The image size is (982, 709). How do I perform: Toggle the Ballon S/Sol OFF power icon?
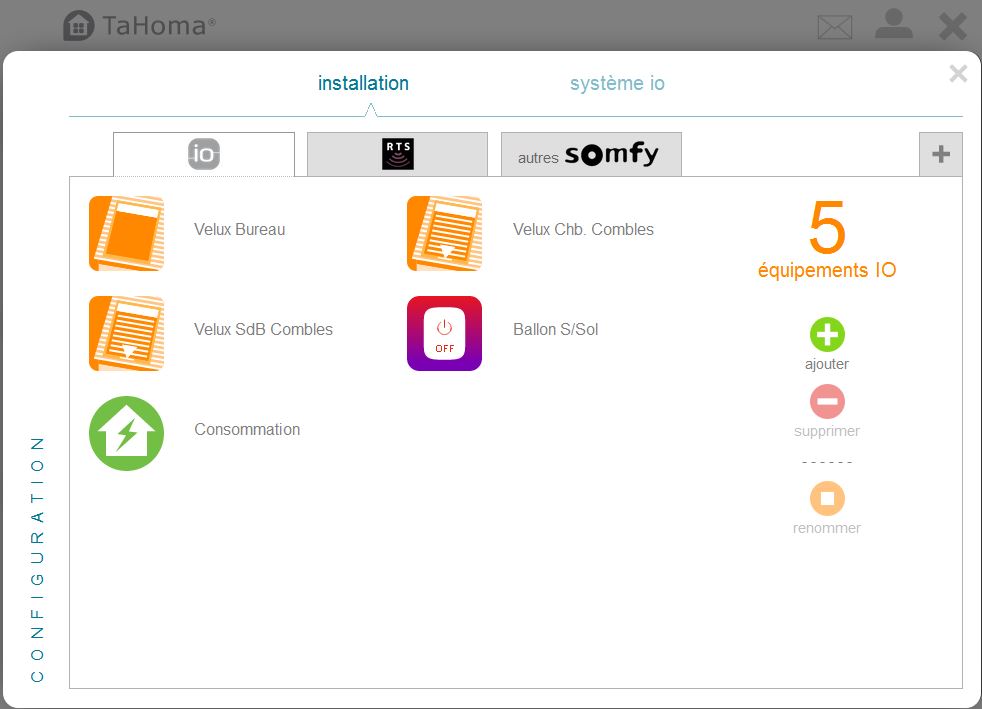point(444,333)
